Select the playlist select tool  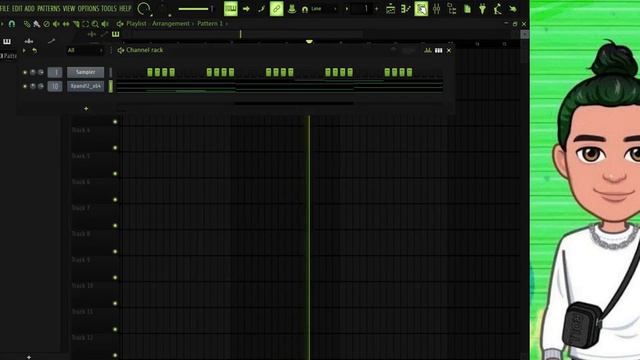[86, 24]
